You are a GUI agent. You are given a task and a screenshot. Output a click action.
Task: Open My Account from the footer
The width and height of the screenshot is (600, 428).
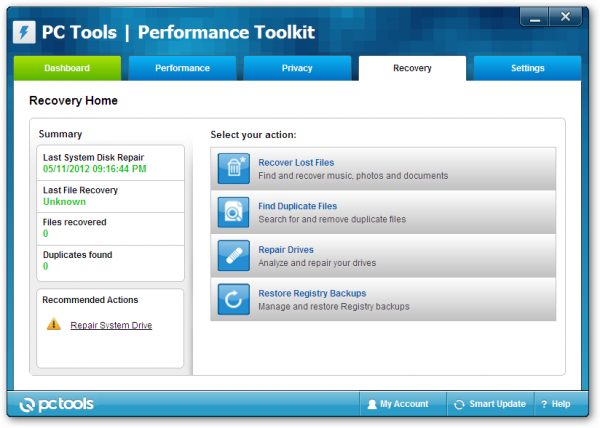tap(403, 404)
